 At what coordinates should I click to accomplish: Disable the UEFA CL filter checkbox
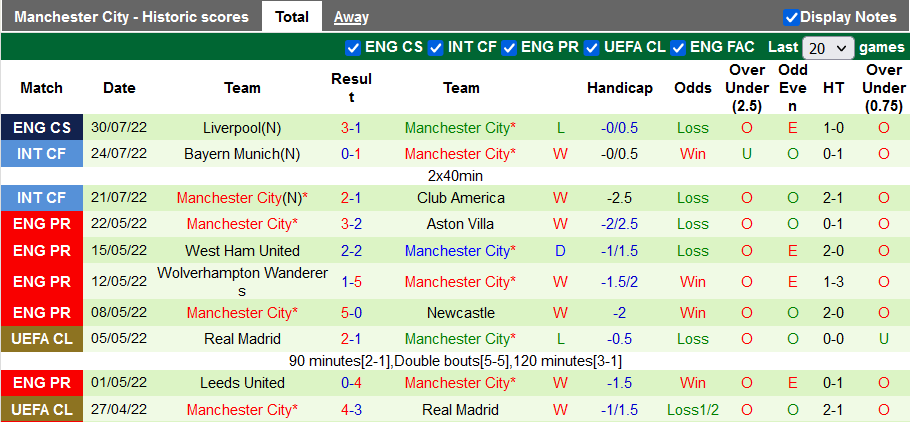(x=592, y=47)
